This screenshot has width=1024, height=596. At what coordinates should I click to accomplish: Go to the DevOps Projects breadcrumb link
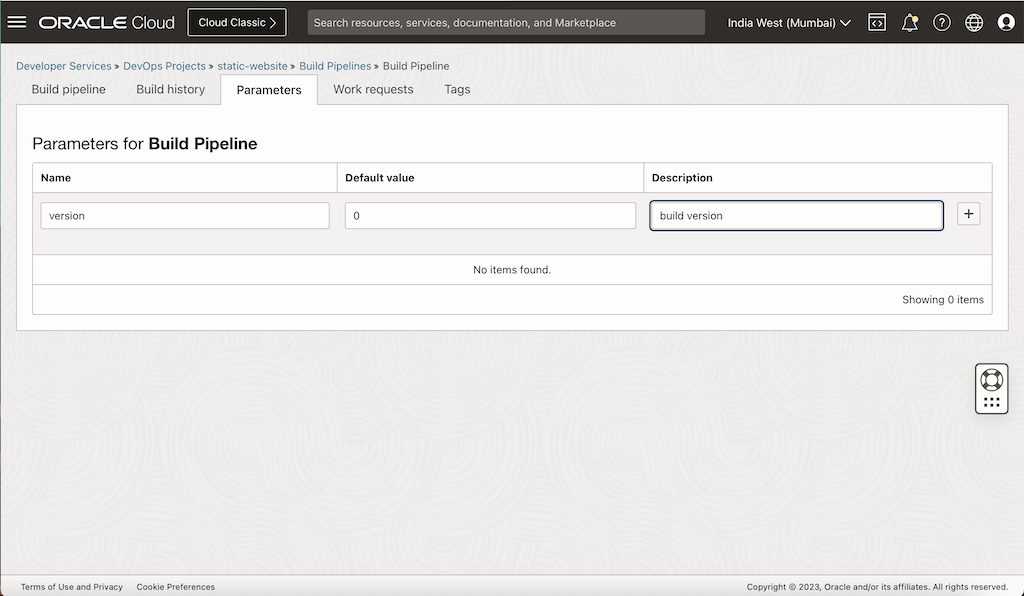(165, 66)
